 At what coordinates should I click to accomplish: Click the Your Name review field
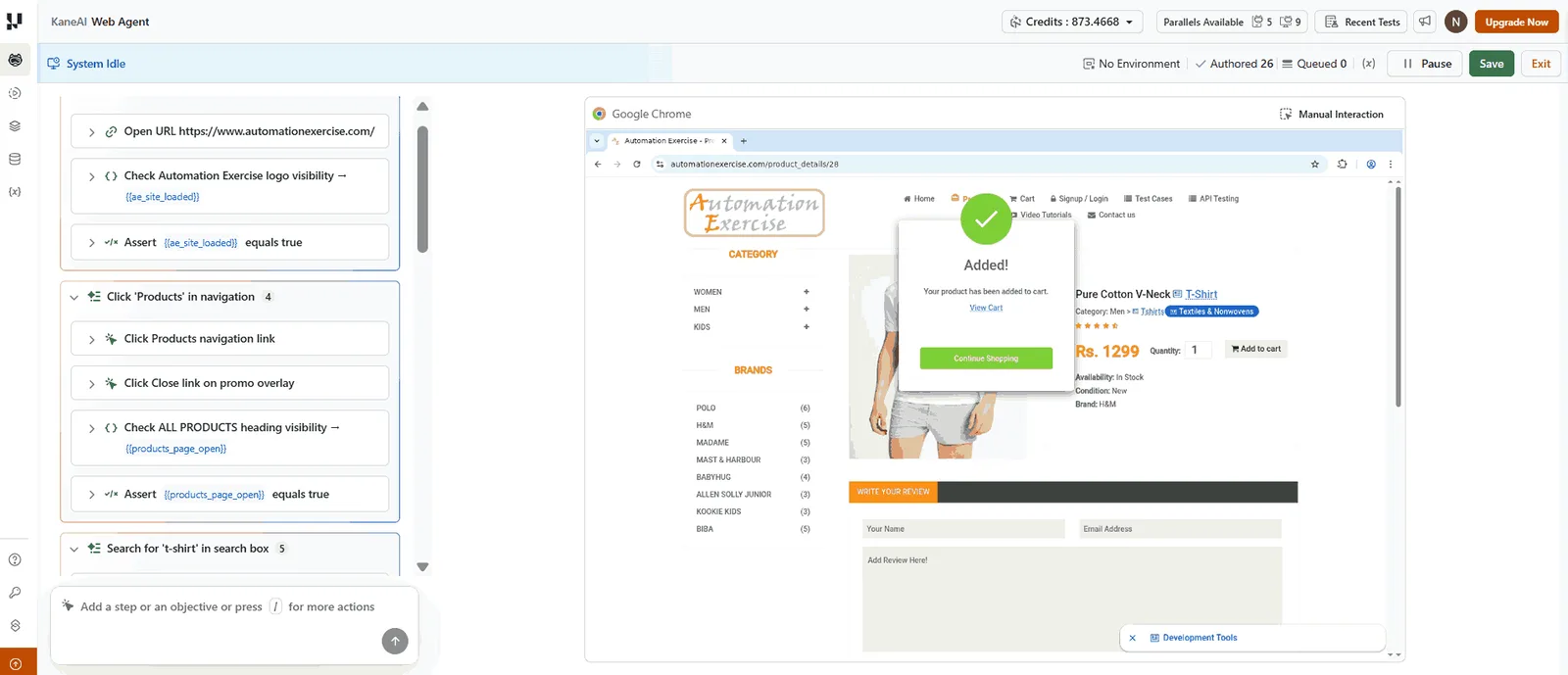[x=963, y=529]
